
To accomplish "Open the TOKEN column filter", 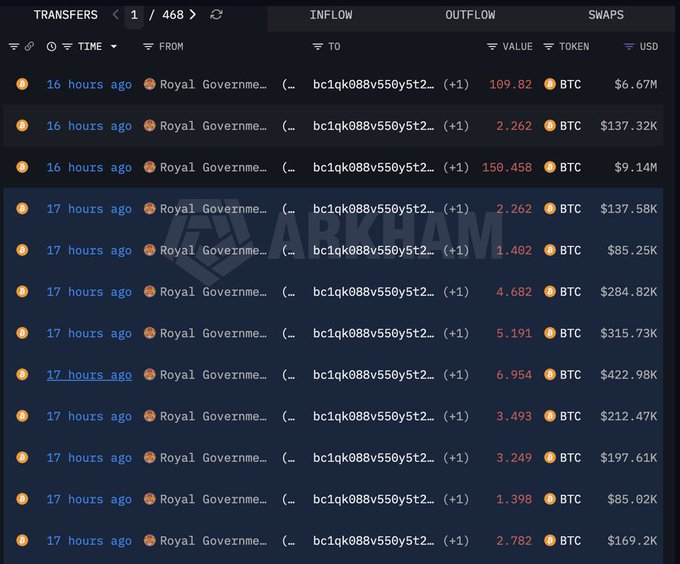I will (549, 46).
